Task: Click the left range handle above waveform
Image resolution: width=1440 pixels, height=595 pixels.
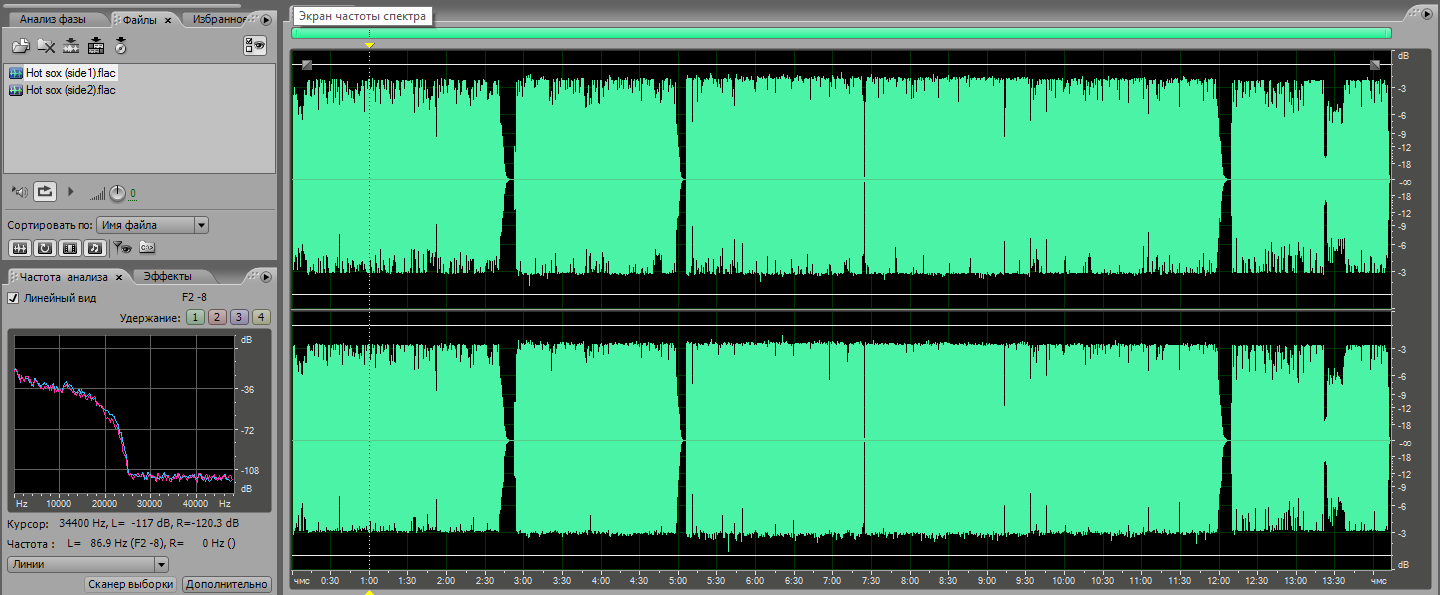Action: 307,65
